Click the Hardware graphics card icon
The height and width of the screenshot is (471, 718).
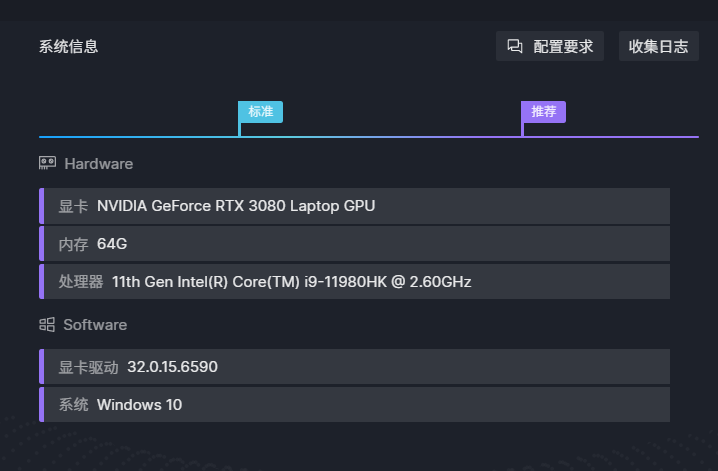pos(47,163)
